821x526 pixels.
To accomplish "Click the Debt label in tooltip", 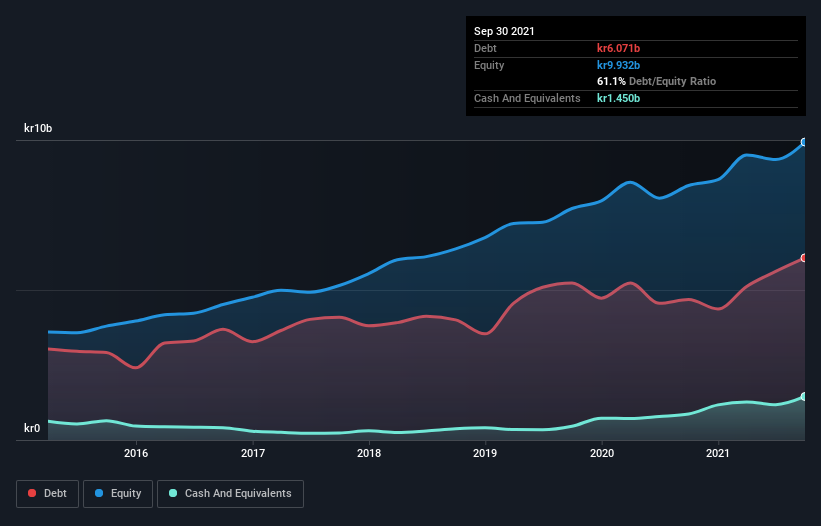I will click(x=485, y=48).
